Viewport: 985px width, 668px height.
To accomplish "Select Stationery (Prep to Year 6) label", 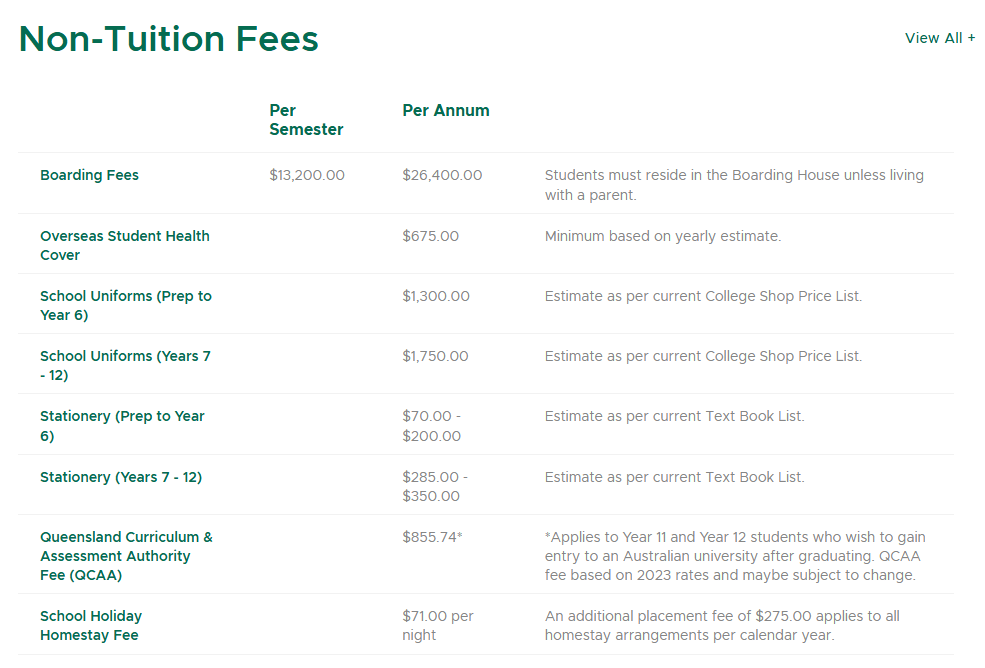I will point(122,426).
